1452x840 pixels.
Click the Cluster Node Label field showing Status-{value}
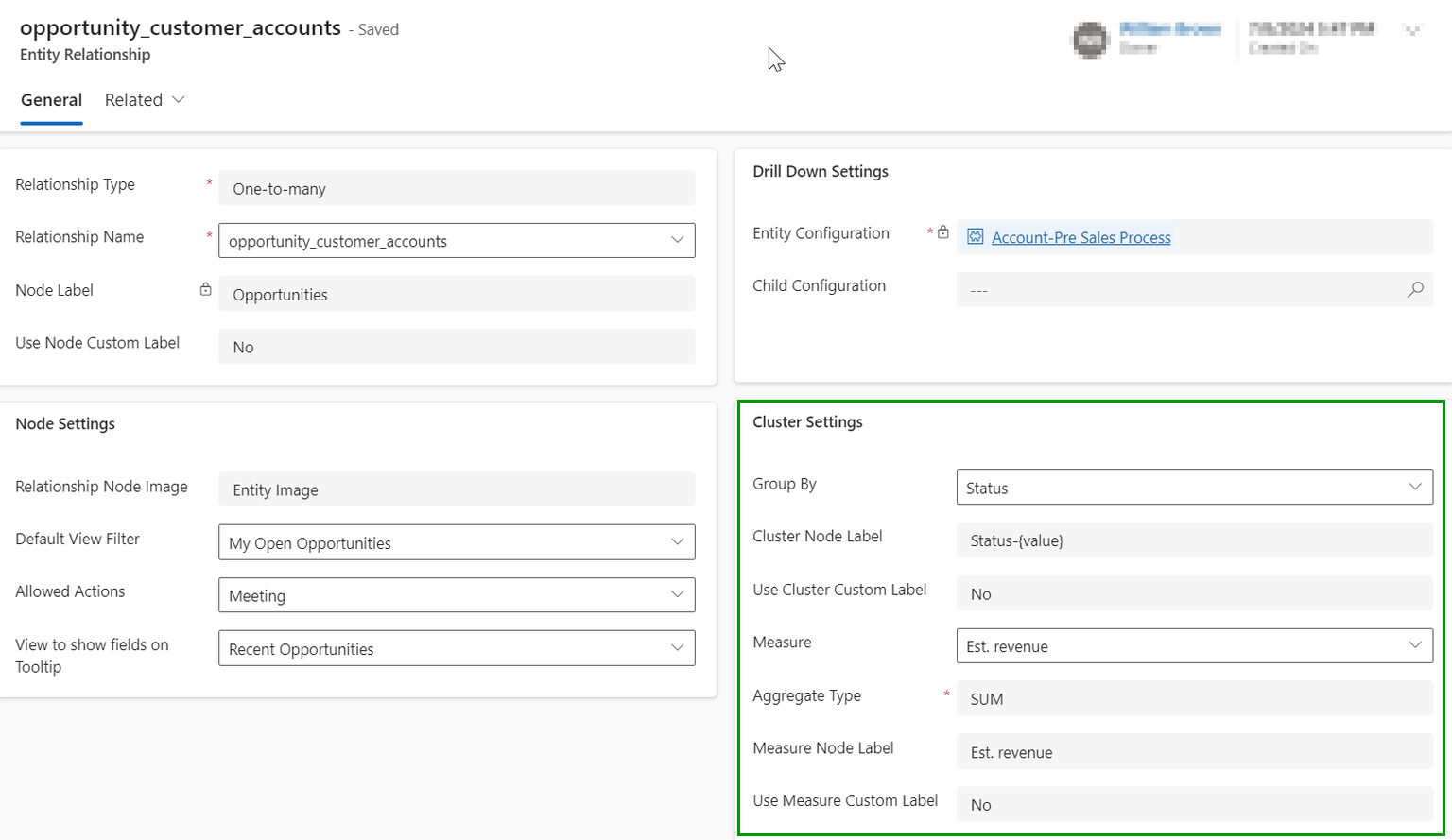tap(1194, 540)
